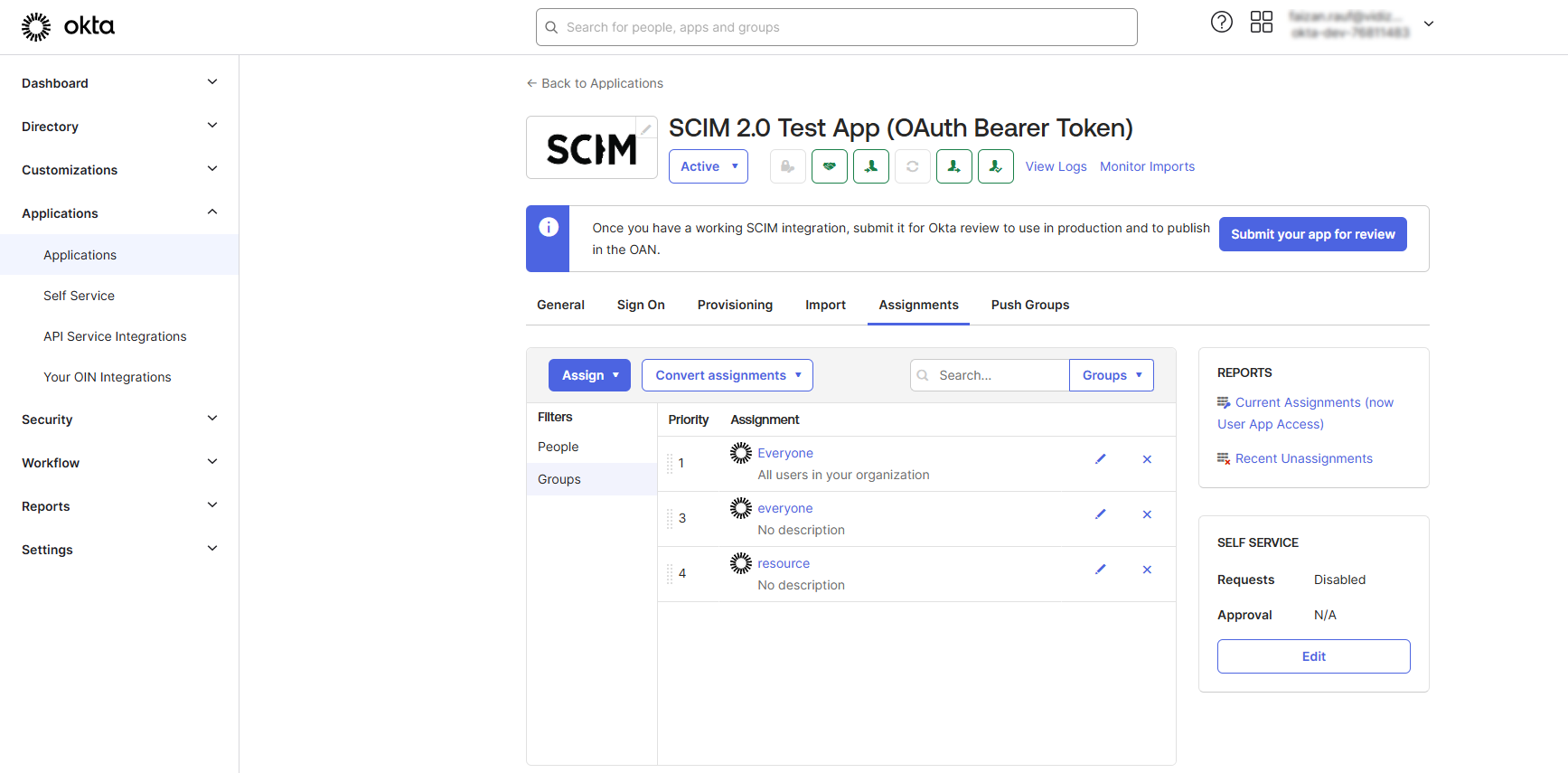Open the Convert assignments dropdown
This screenshot has width=1568, height=773.
[x=727, y=375]
